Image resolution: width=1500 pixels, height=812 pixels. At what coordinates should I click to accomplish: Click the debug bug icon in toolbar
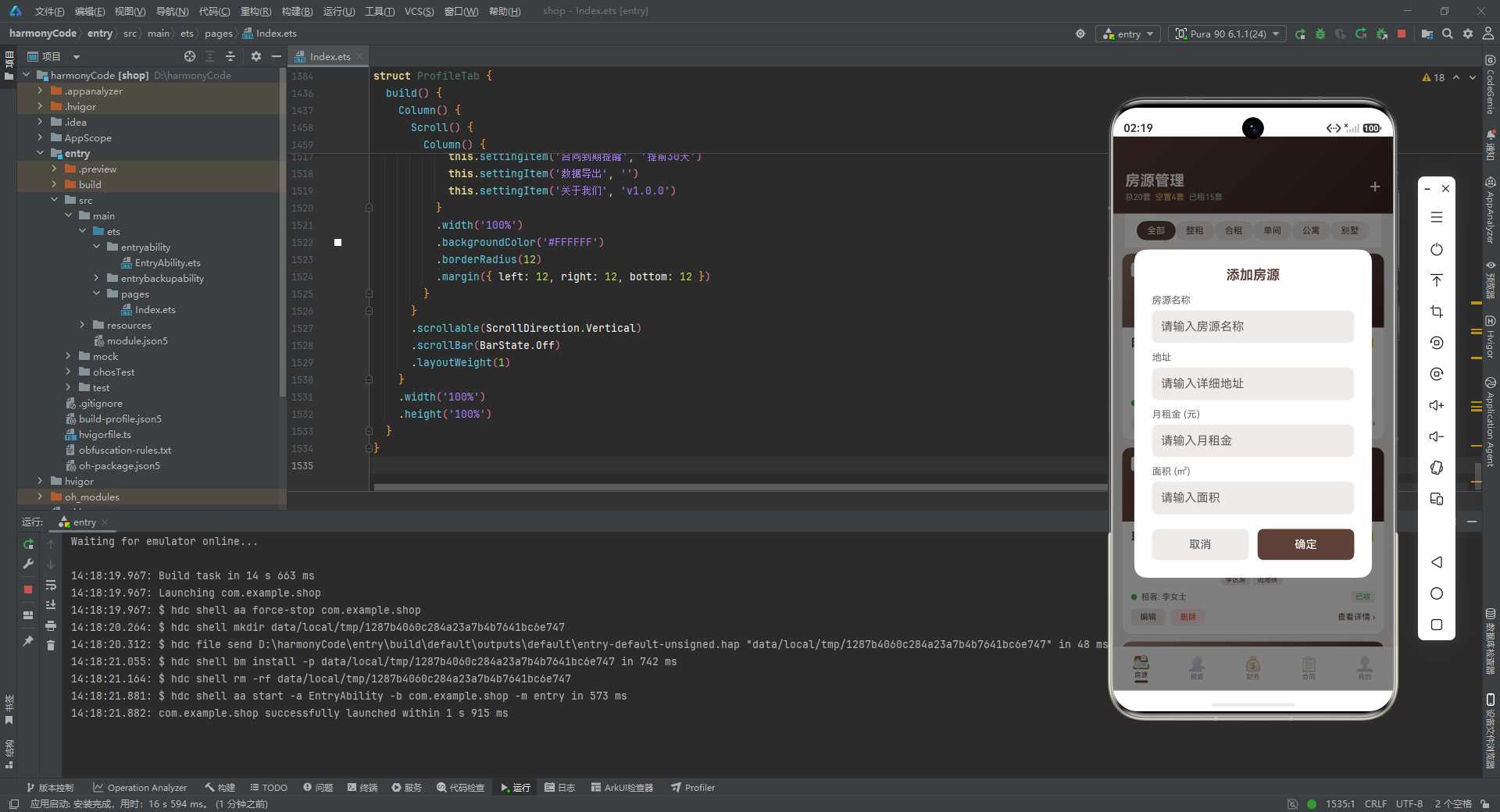pyautogui.click(x=1320, y=34)
